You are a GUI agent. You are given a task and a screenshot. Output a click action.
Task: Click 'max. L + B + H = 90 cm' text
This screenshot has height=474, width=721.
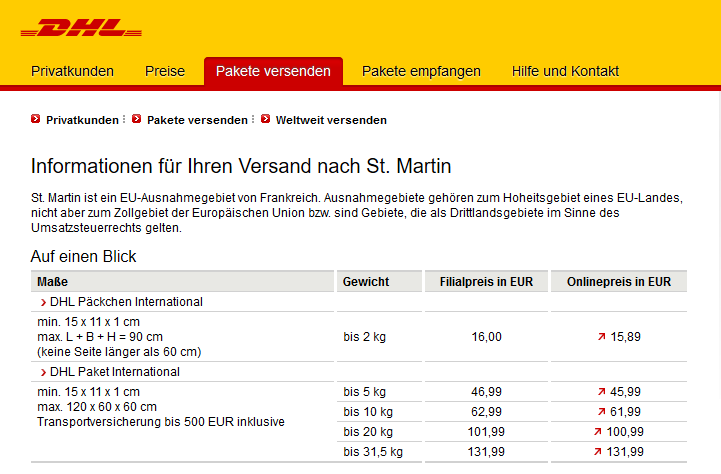click(x=100, y=337)
